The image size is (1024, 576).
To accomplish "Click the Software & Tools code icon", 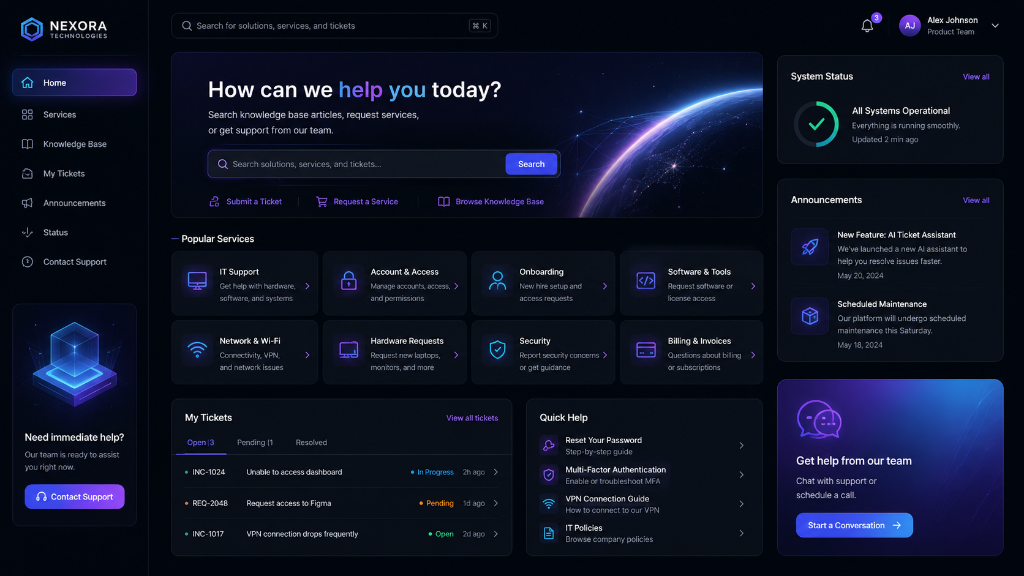I will (646, 281).
